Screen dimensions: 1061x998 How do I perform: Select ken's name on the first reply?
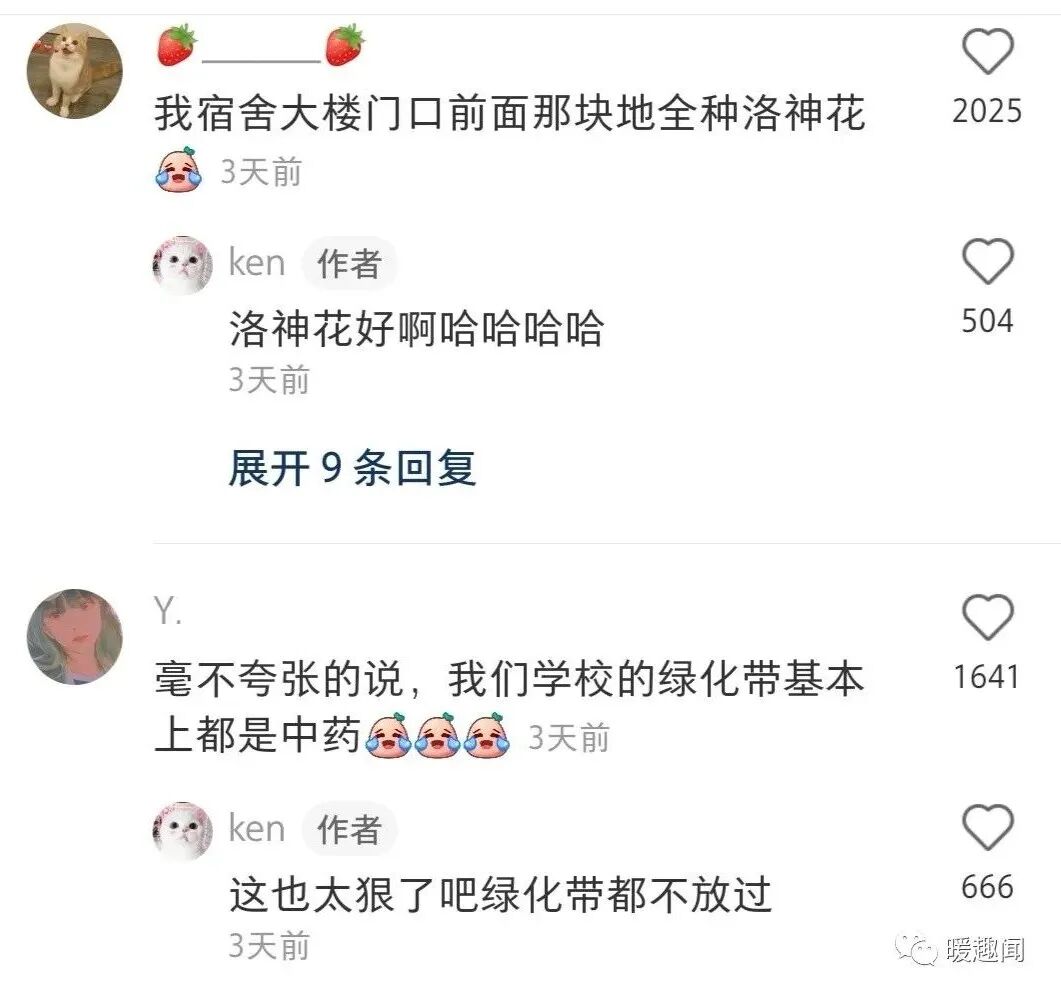pyautogui.click(x=257, y=263)
